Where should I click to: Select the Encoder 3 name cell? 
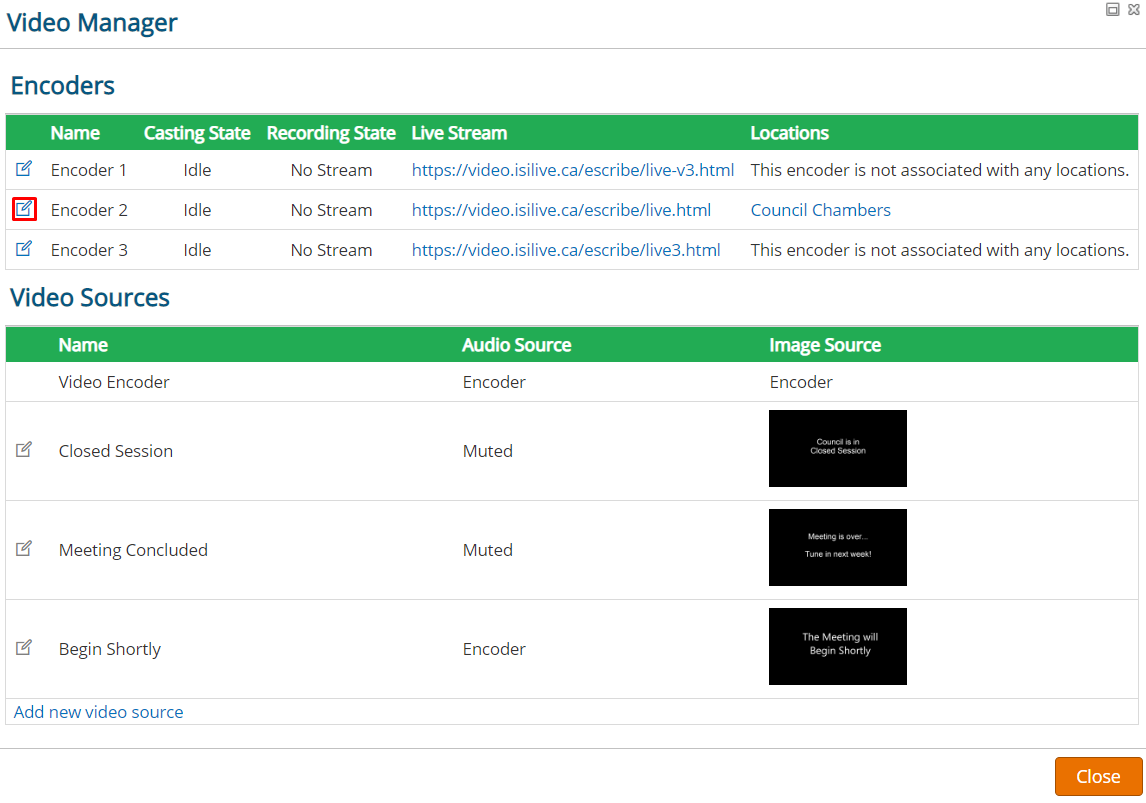click(89, 251)
